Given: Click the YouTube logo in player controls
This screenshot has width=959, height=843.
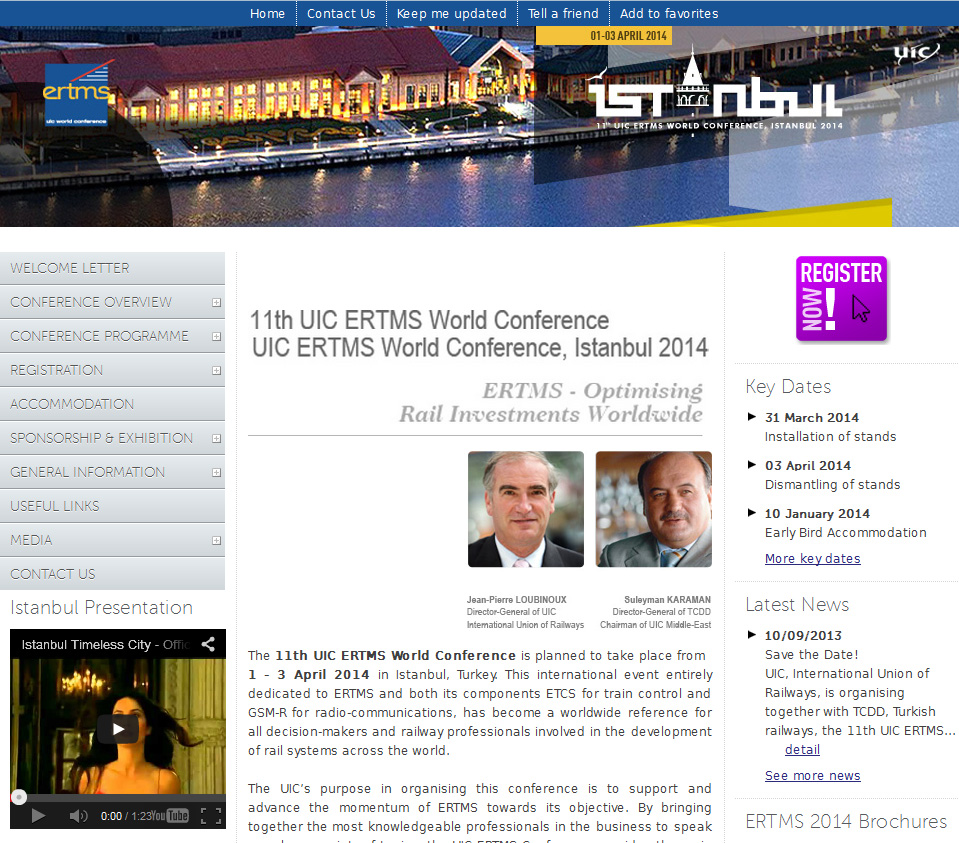Looking at the screenshot, I should point(176,816).
